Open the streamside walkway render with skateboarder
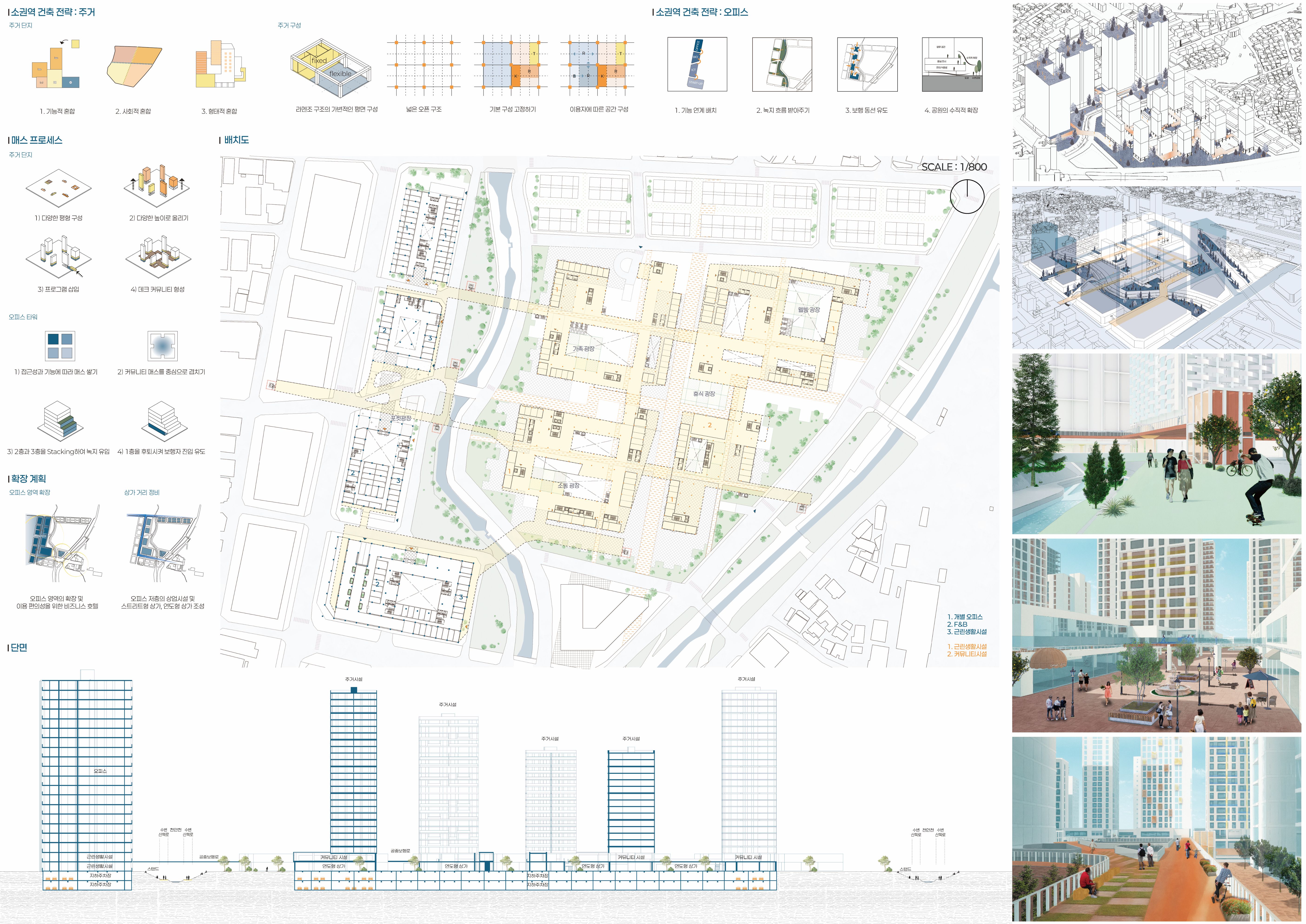1306x924 pixels. 1156,444
